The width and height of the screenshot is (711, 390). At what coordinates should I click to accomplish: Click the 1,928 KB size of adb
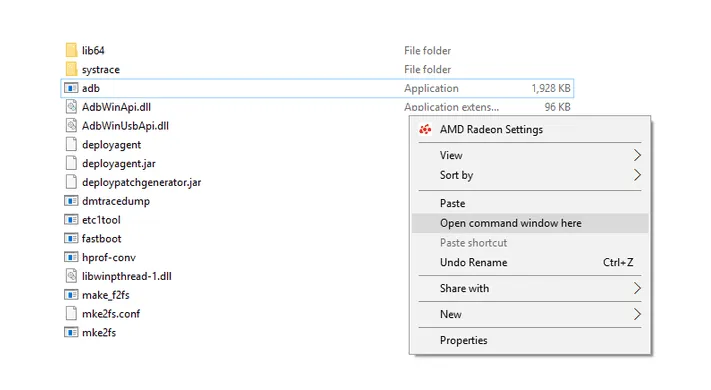point(551,88)
